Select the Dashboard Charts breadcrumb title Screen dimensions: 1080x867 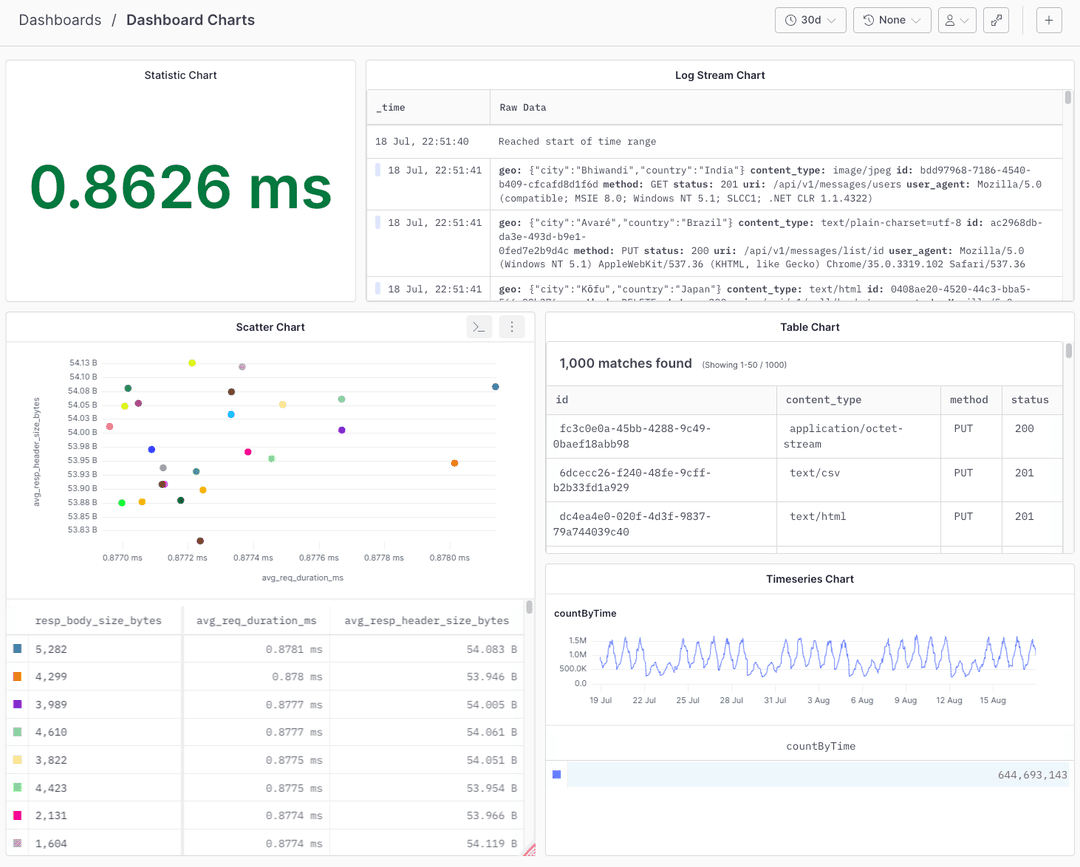(x=190, y=20)
